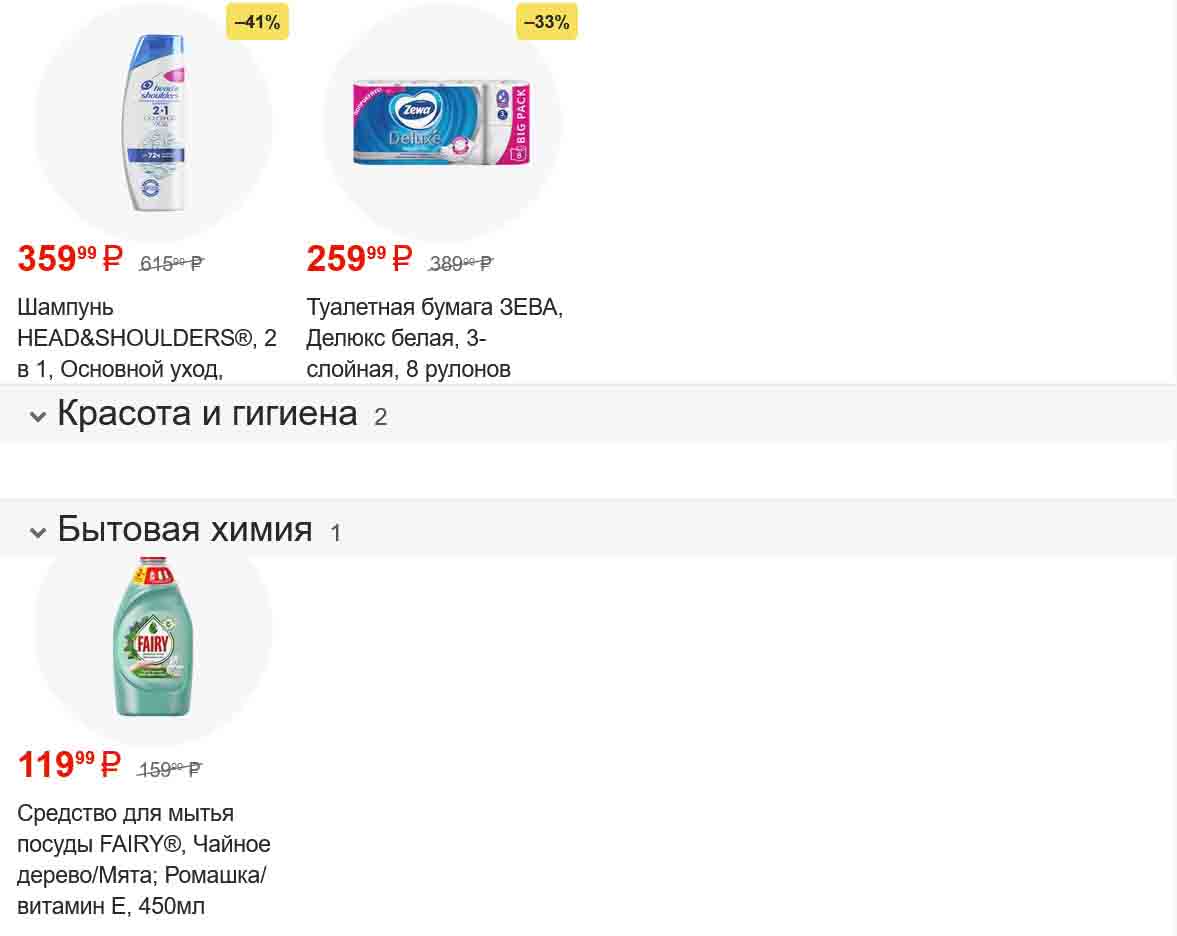Image resolution: width=1177 pixels, height=936 pixels.
Task: Open the Туалетная бумага ЗЕВА product title
Action: (434, 338)
